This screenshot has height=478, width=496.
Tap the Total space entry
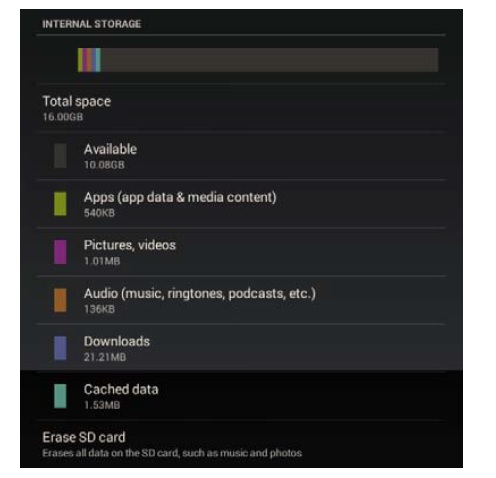(x=240, y=108)
